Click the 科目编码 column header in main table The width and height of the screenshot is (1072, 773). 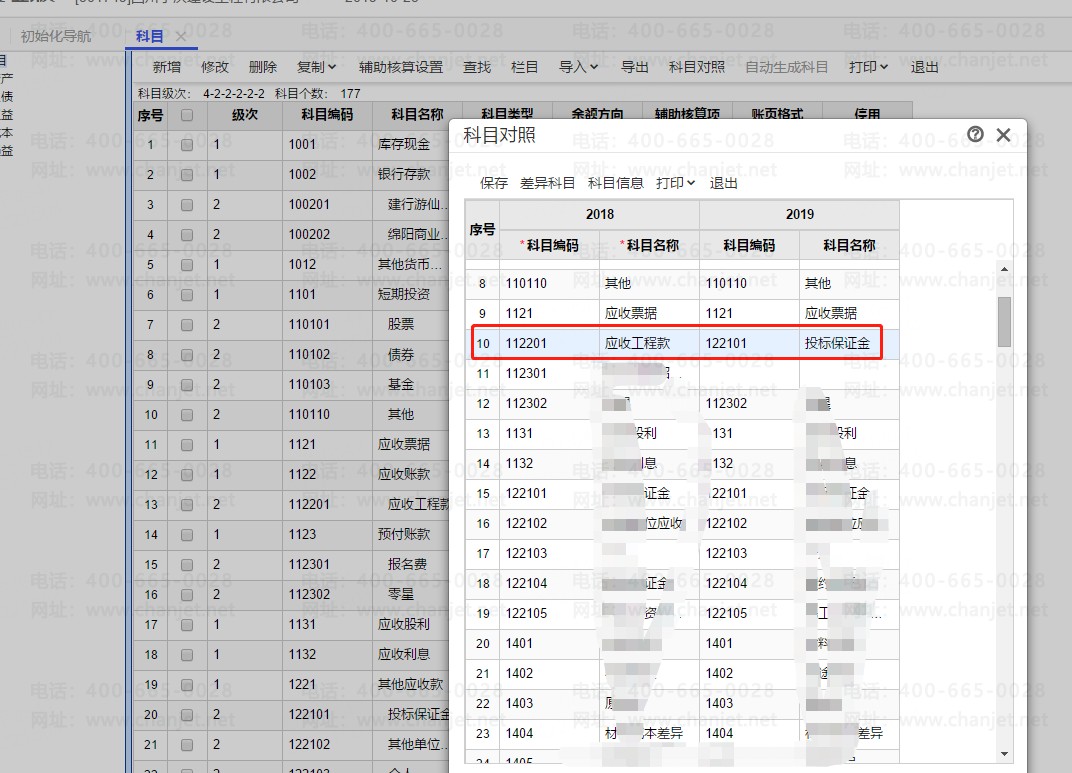327,115
